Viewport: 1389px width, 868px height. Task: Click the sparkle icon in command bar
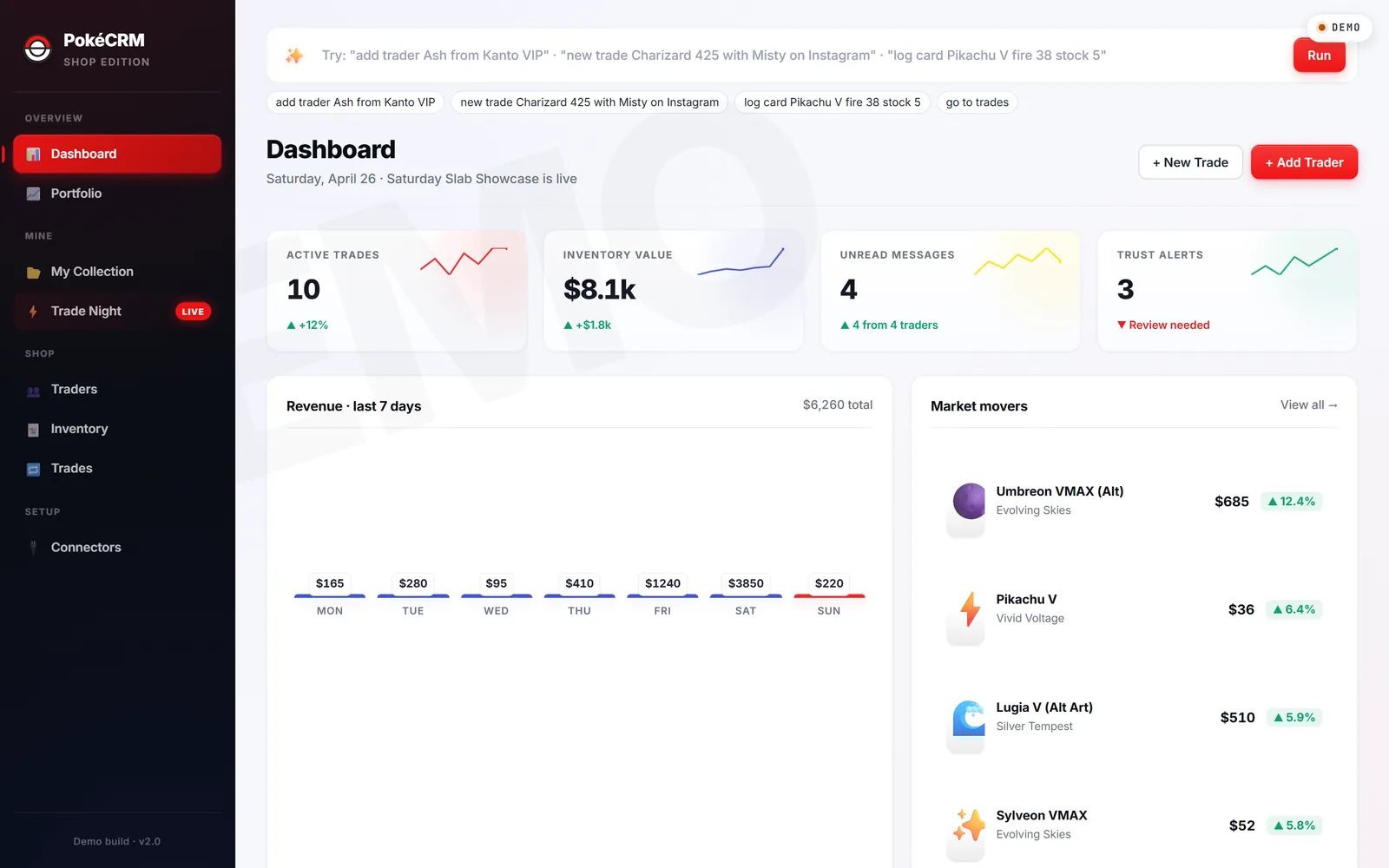pyautogui.click(x=294, y=56)
